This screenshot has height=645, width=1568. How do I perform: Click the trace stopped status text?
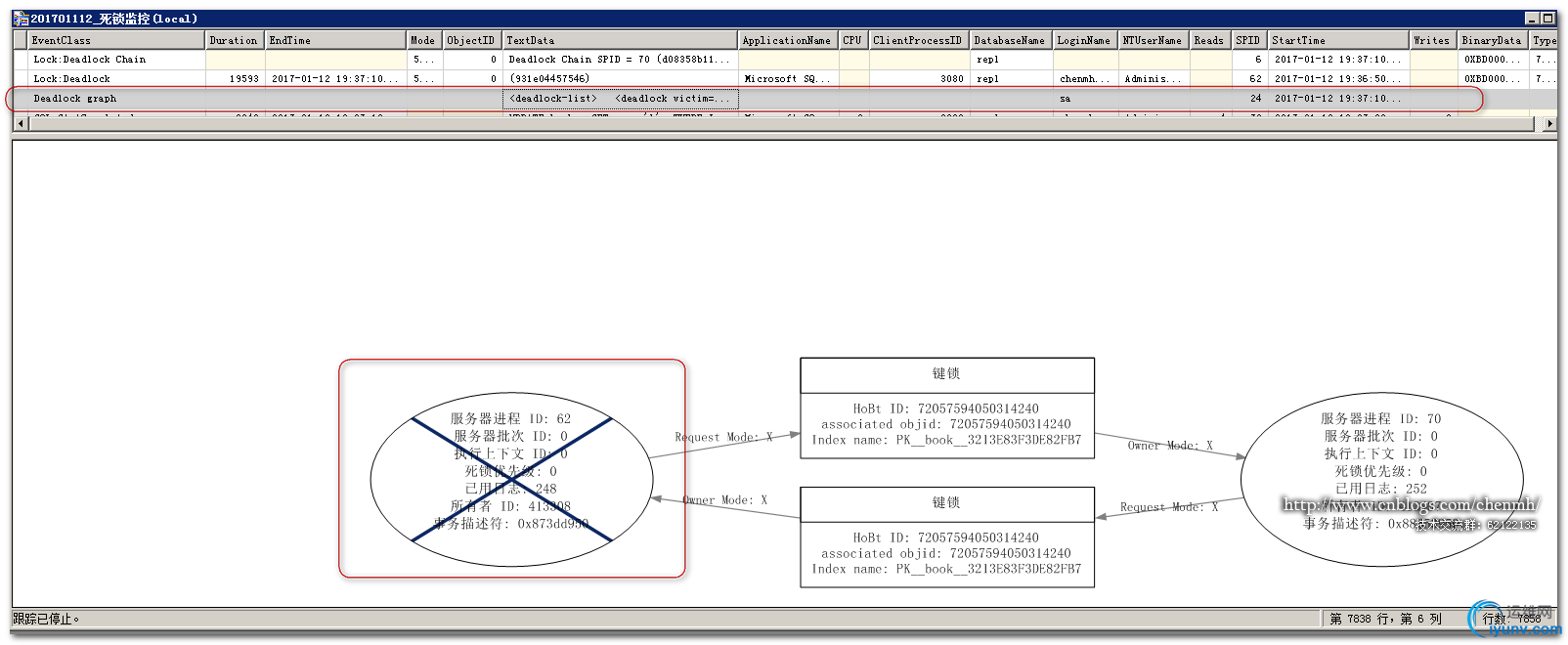tap(46, 619)
